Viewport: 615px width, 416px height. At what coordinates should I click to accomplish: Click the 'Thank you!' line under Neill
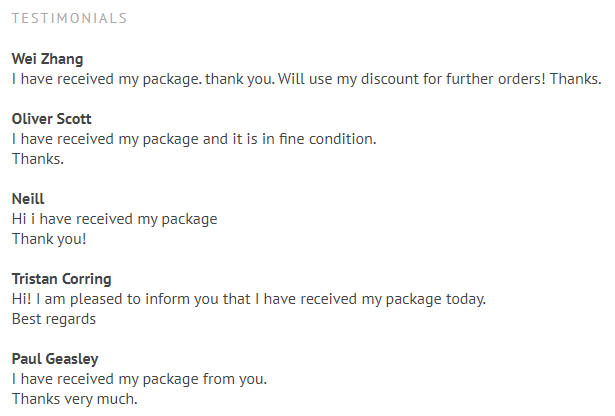[49, 239]
